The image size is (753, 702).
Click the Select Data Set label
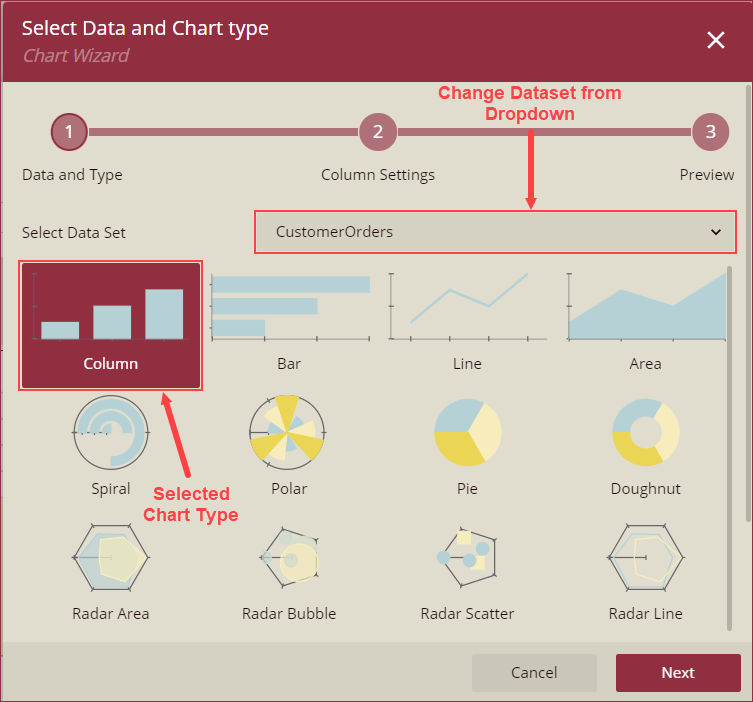coord(73,233)
